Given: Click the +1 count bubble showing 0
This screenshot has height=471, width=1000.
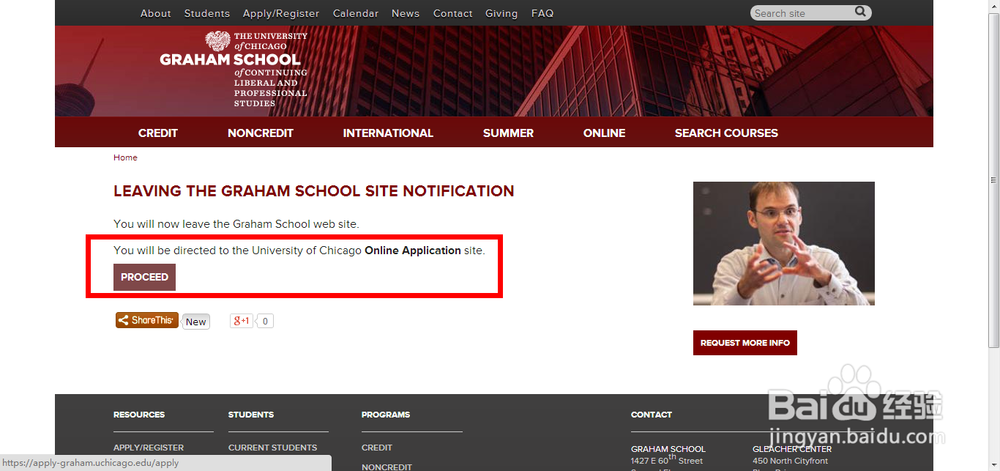Looking at the screenshot, I should click(265, 321).
